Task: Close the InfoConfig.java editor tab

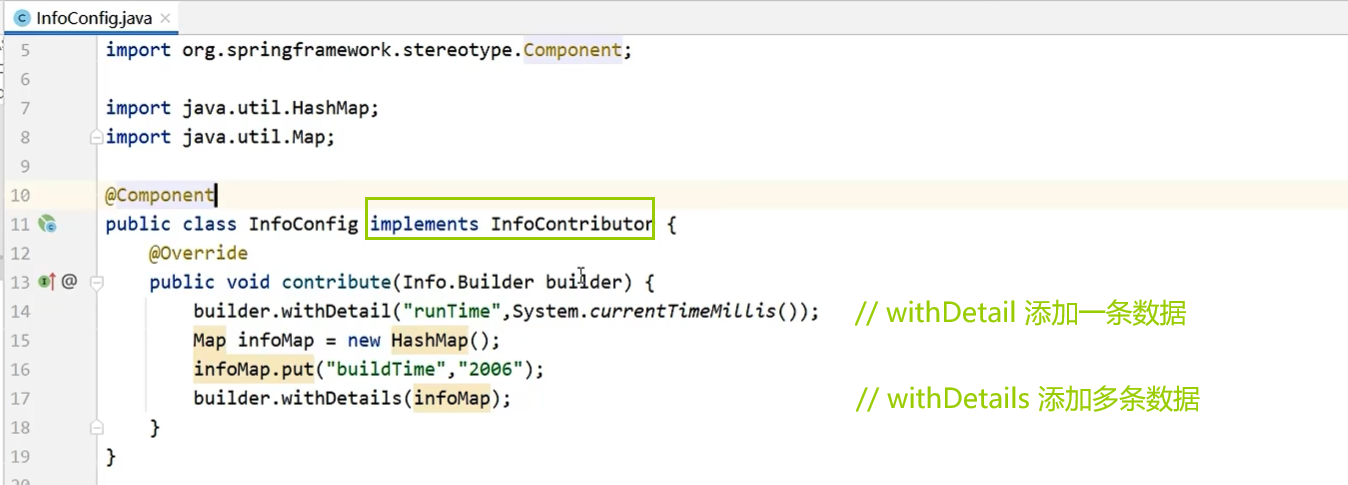Action: [x=165, y=18]
